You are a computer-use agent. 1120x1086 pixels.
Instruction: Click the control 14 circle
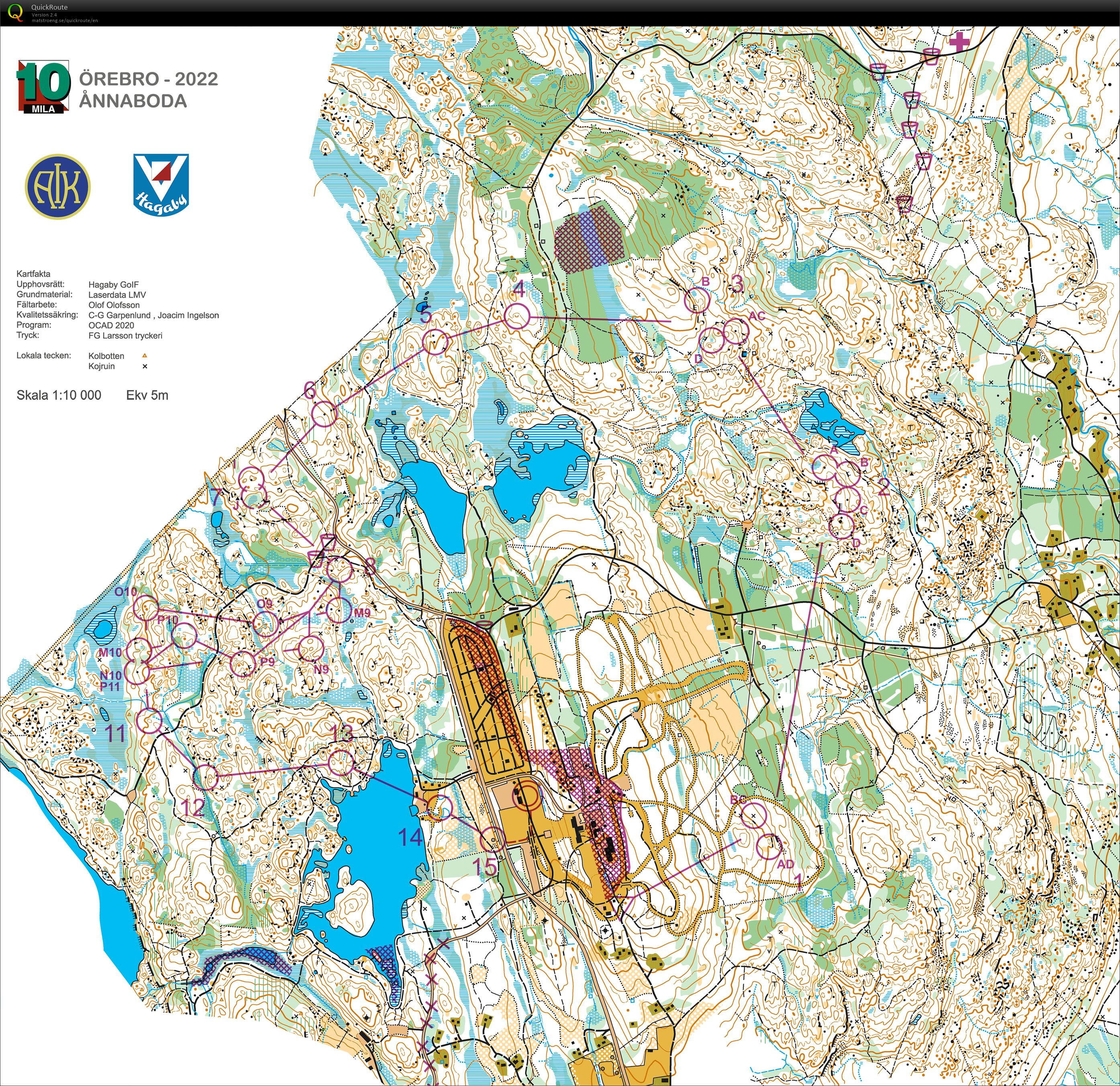tap(440, 808)
